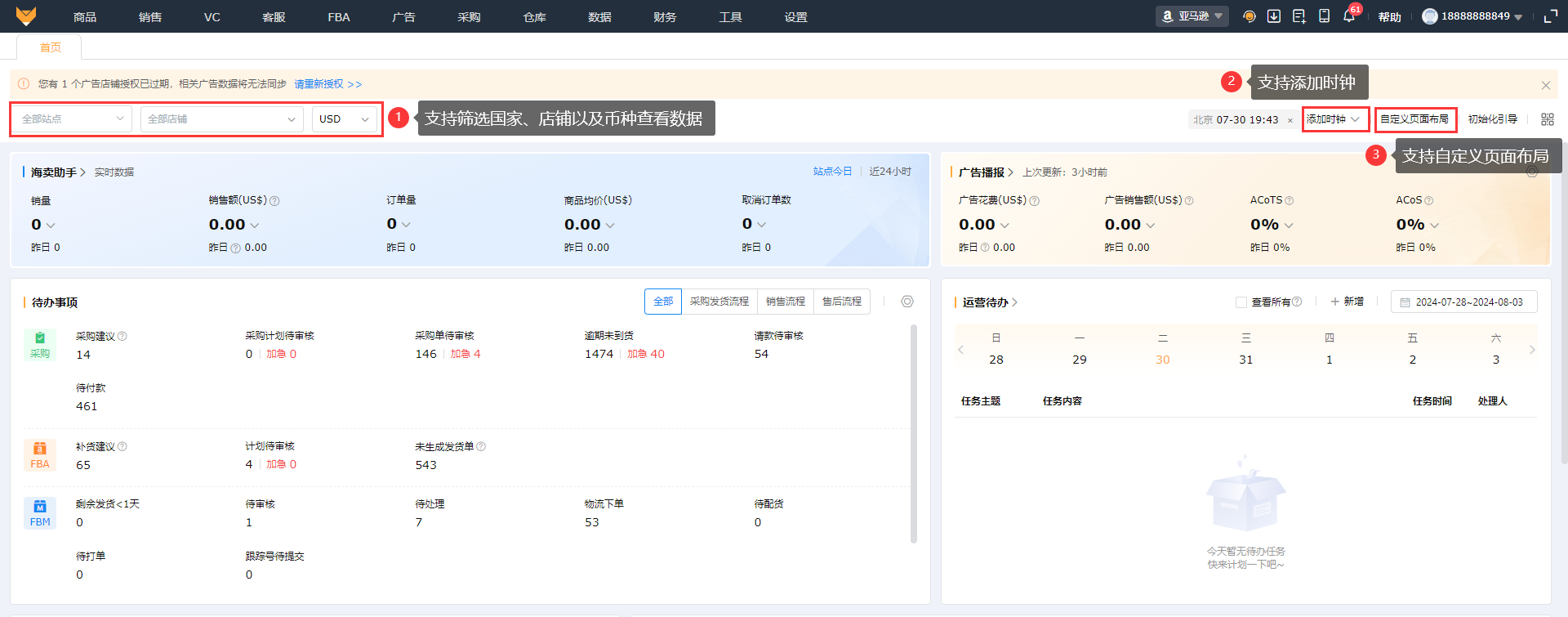This screenshot has width=1568, height=617.
Task: Click the 待办事项 panel vertical scrollbar
Action: (913, 433)
